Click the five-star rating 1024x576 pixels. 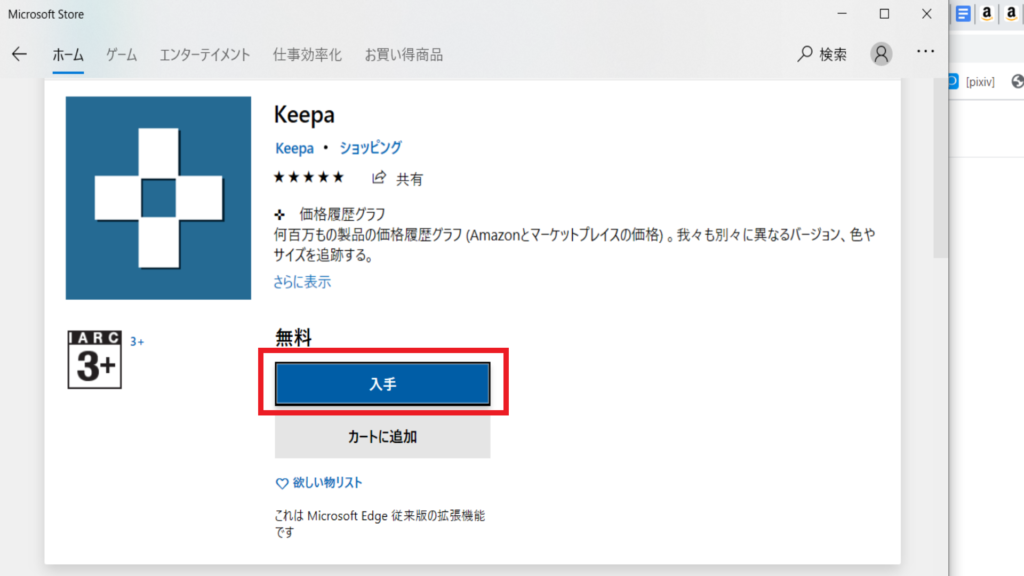[308, 177]
